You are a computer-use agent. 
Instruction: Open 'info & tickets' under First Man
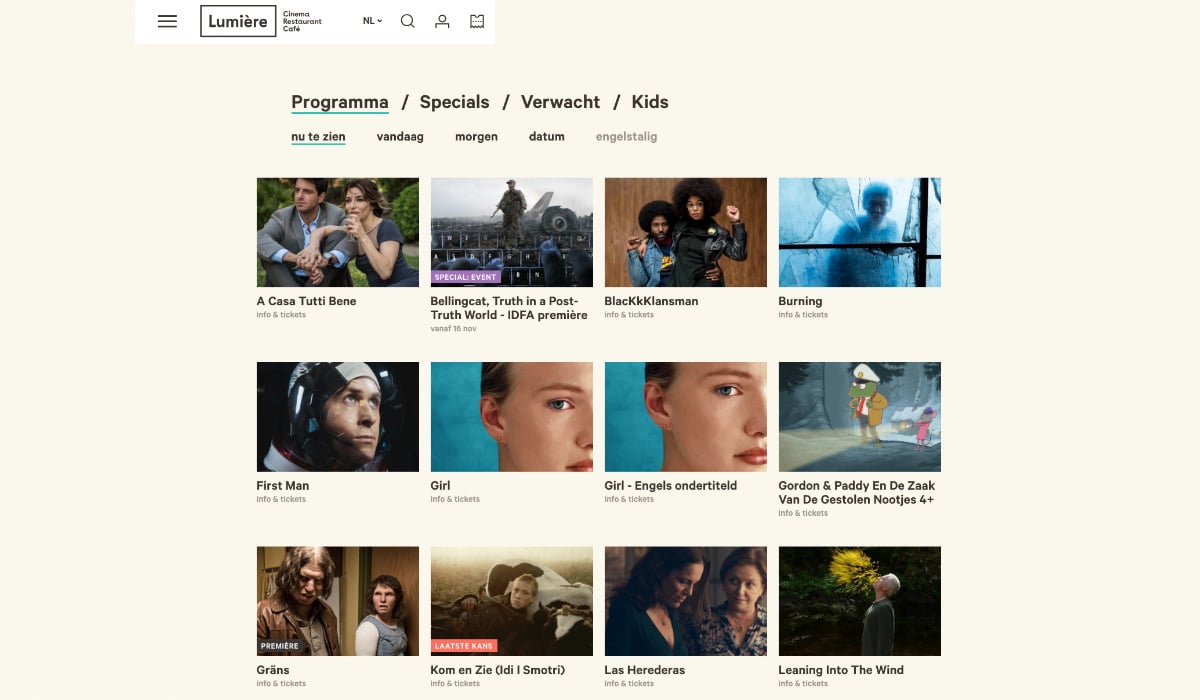point(281,499)
